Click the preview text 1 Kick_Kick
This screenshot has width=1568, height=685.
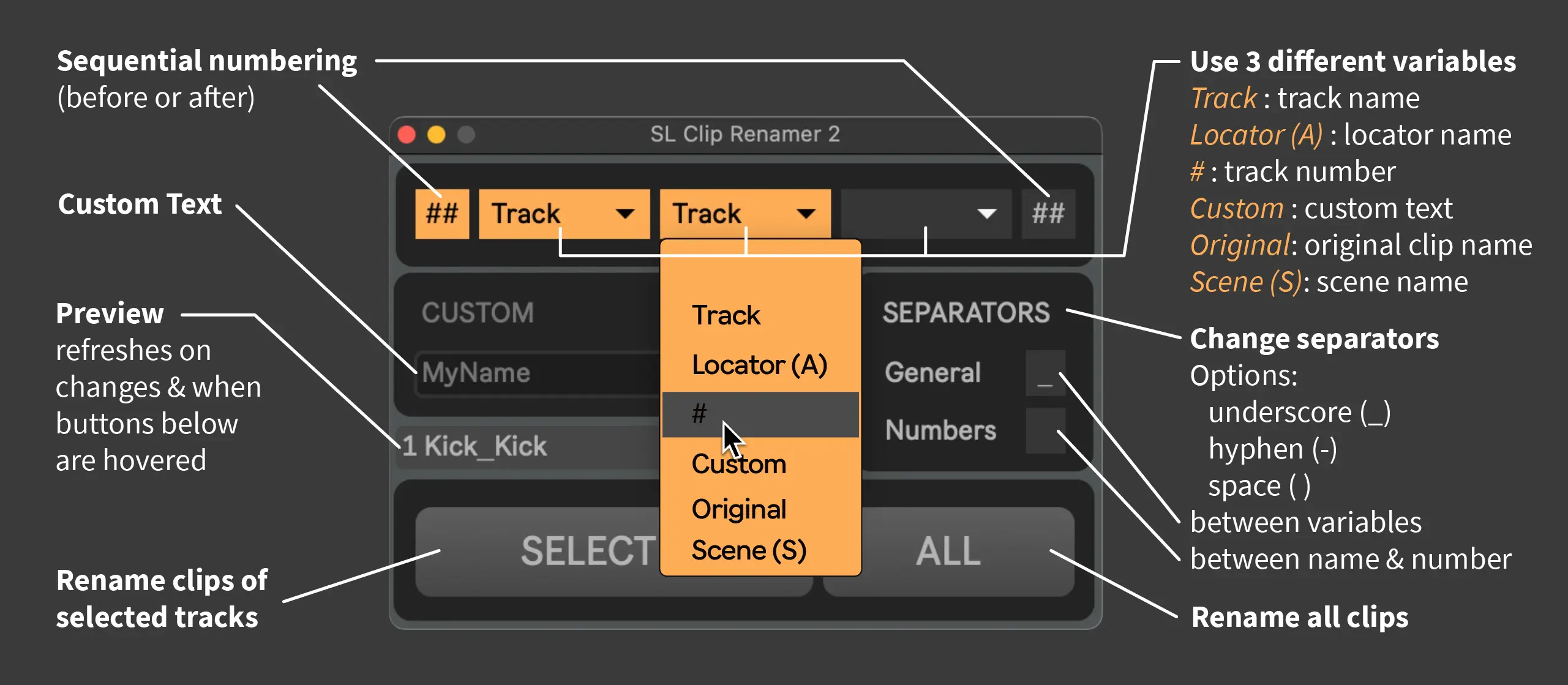pyautogui.click(x=475, y=446)
